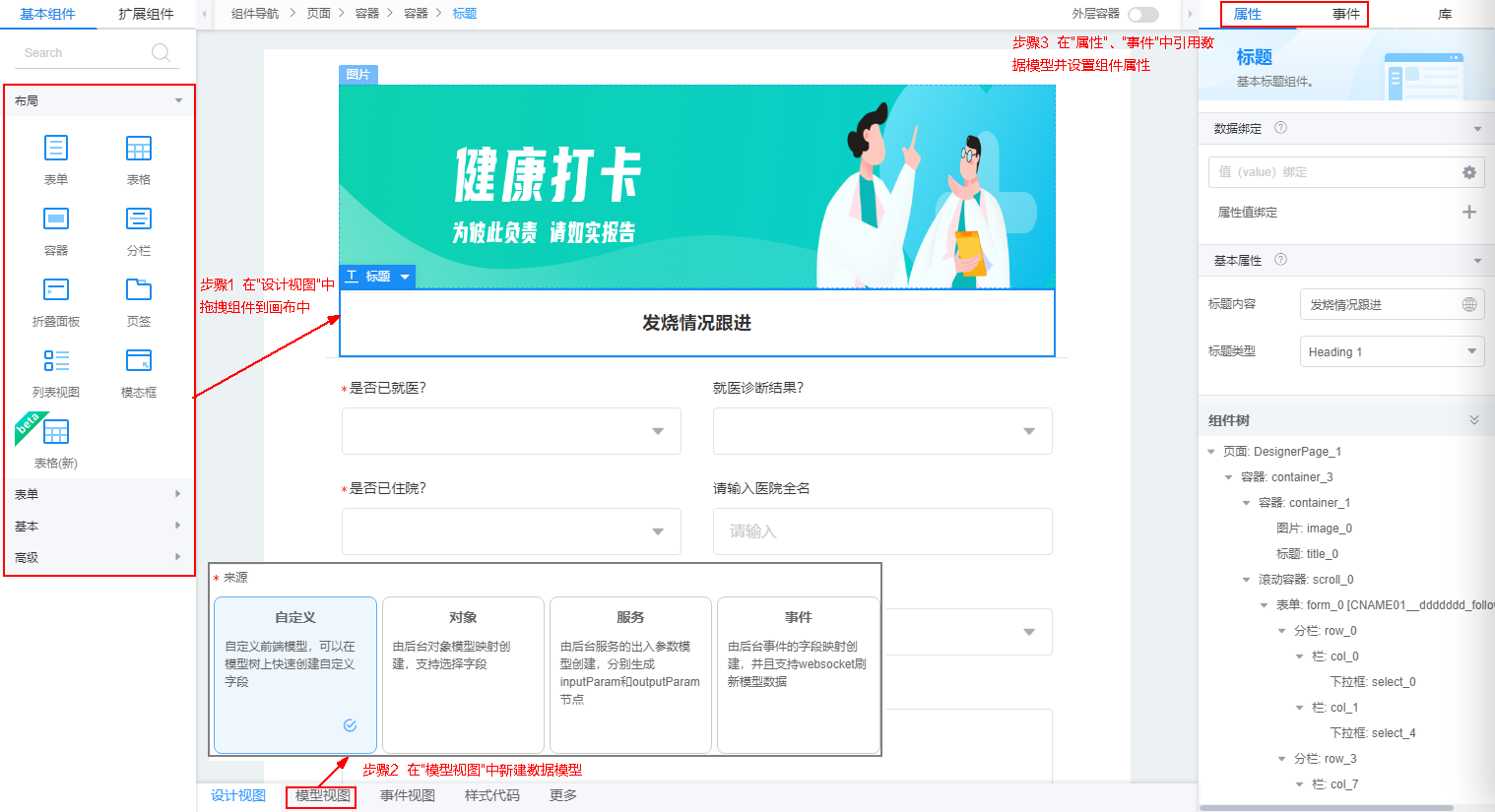Collapse the 页面: DesignerPage_1 tree node
1495x812 pixels.
(x=1211, y=452)
